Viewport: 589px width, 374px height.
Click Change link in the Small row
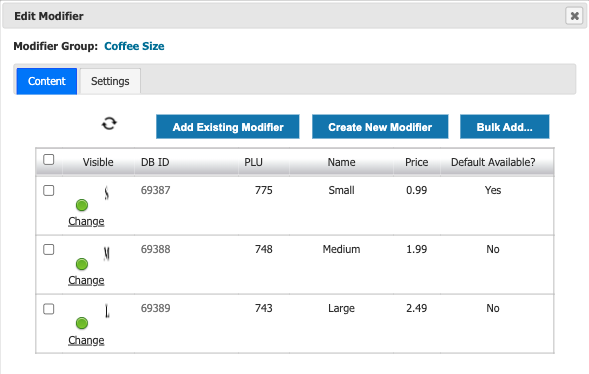pos(86,222)
